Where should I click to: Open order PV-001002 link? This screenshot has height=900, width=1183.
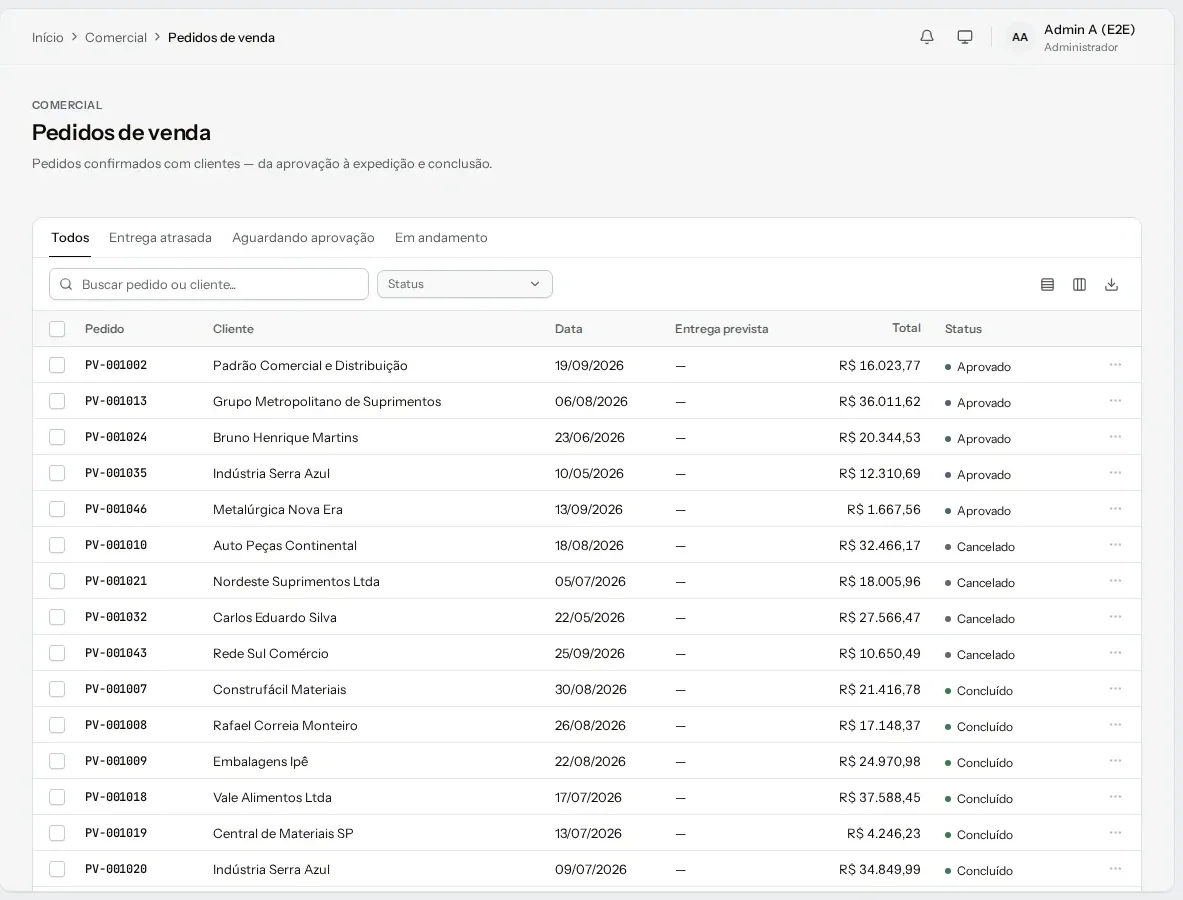pyautogui.click(x=116, y=365)
